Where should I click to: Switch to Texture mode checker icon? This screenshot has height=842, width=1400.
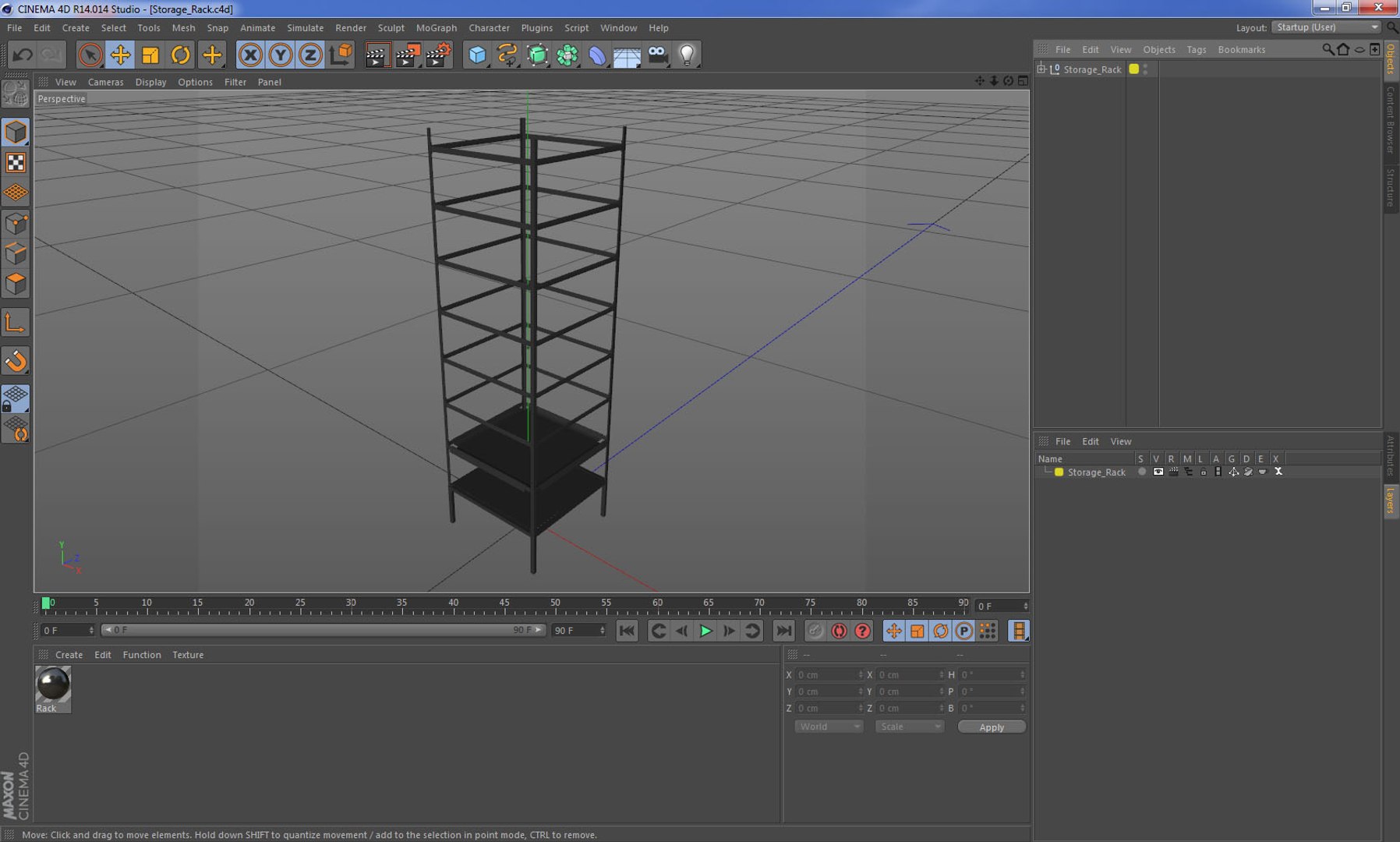click(x=16, y=162)
